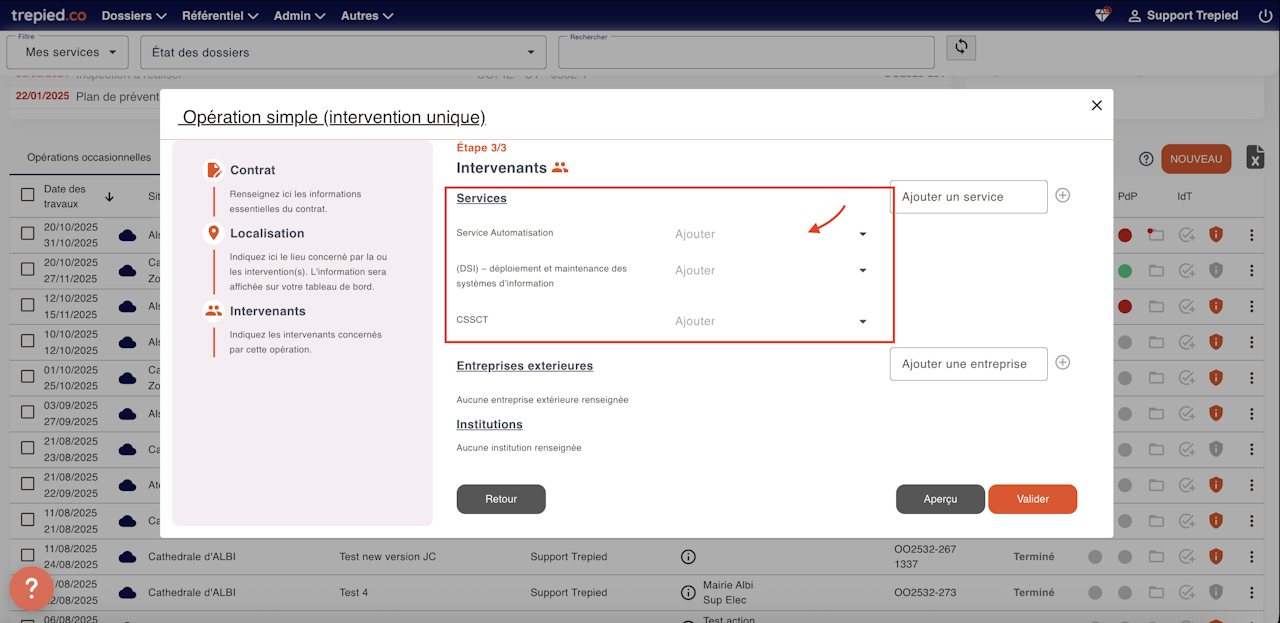Viewport: 1280px width, 623px height.
Task: Click the plus icon next to Ajouter un service
Action: point(1063,196)
